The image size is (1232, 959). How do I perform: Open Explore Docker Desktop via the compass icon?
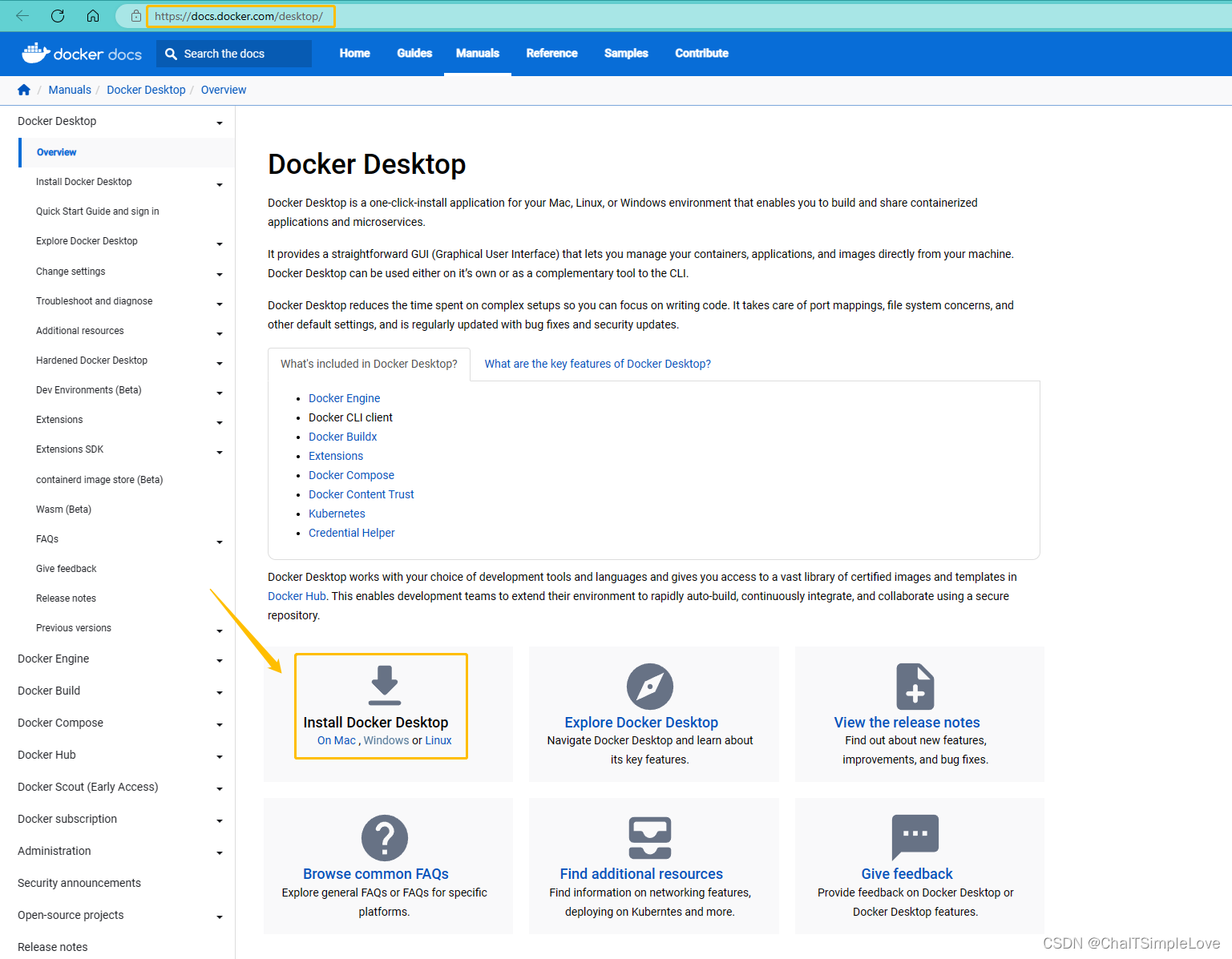(650, 686)
